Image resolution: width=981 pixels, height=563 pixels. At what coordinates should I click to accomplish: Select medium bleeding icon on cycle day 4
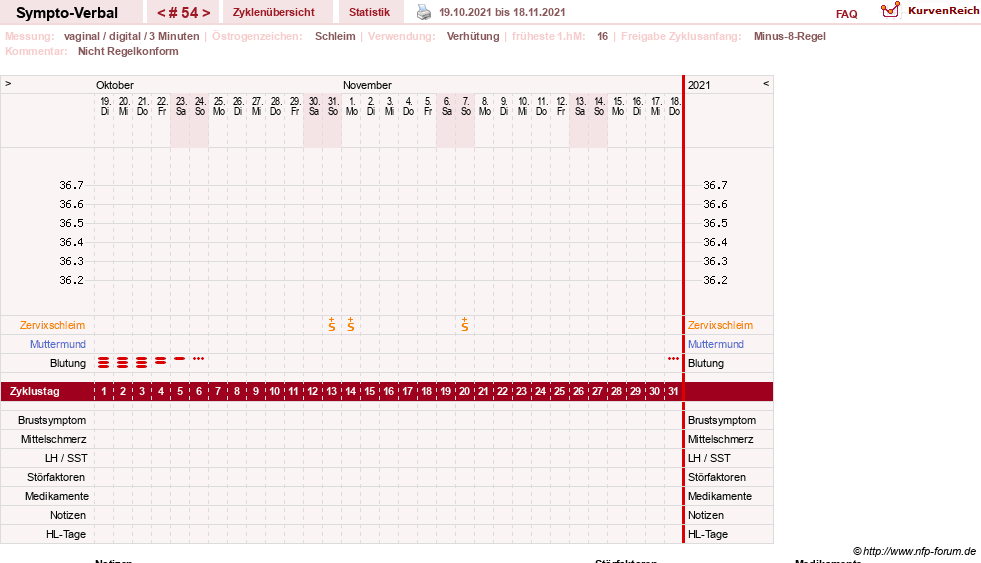(161, 360)
